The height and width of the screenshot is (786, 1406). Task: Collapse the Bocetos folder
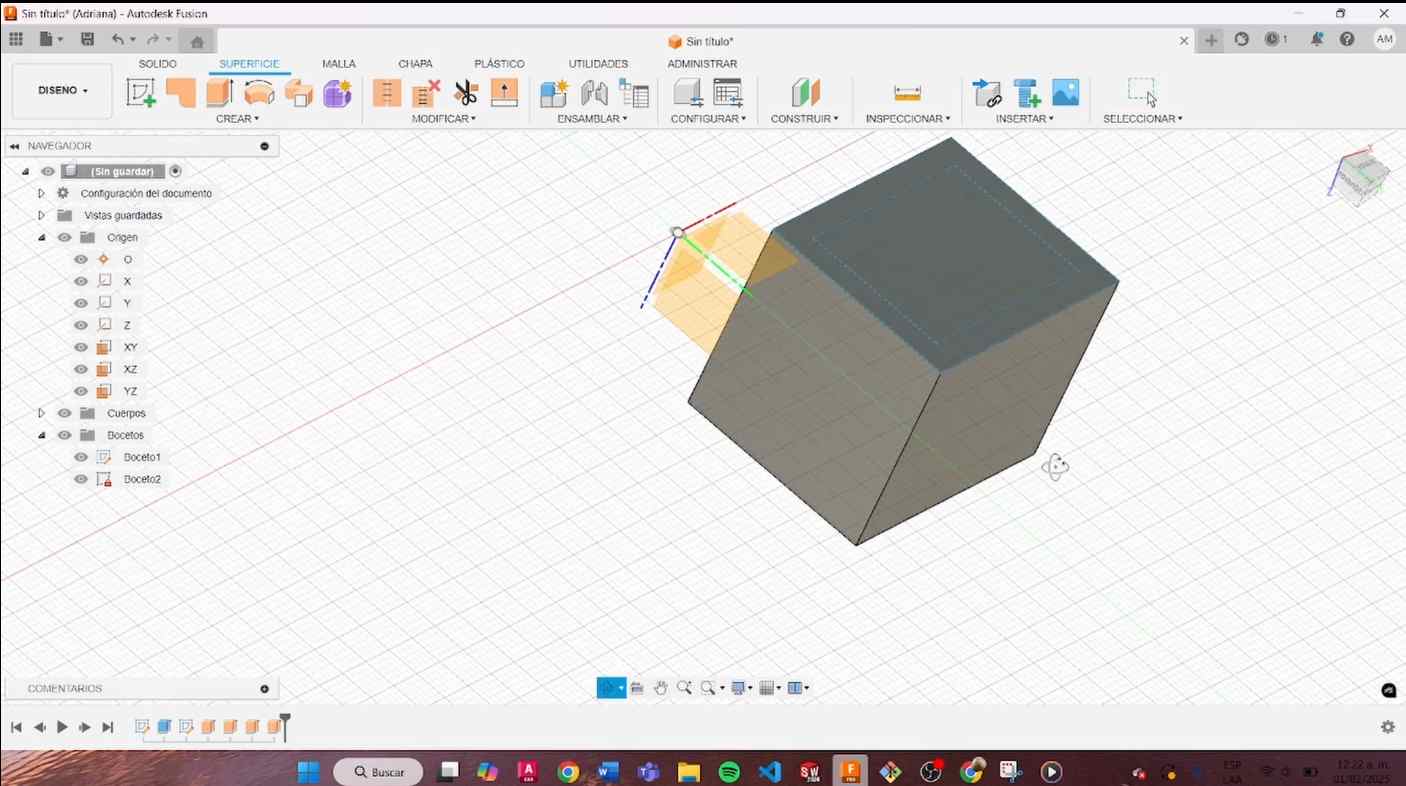(41, 436)
